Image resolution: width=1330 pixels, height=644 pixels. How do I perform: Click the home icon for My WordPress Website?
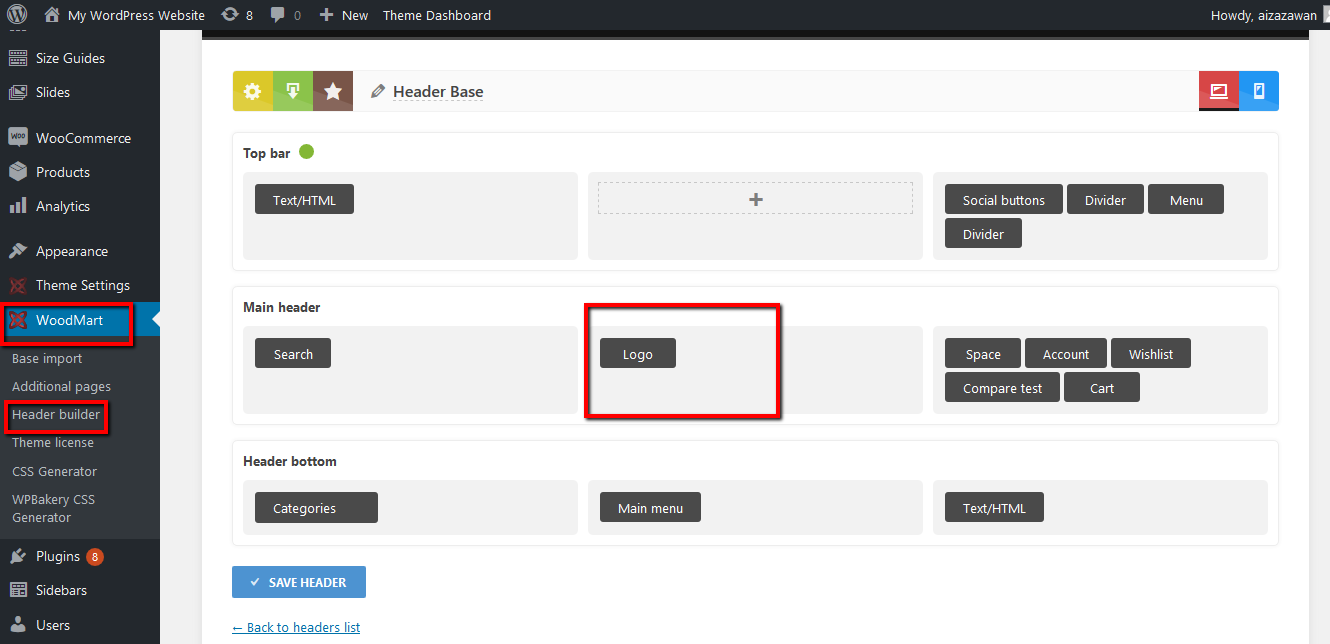pos(52,15)
